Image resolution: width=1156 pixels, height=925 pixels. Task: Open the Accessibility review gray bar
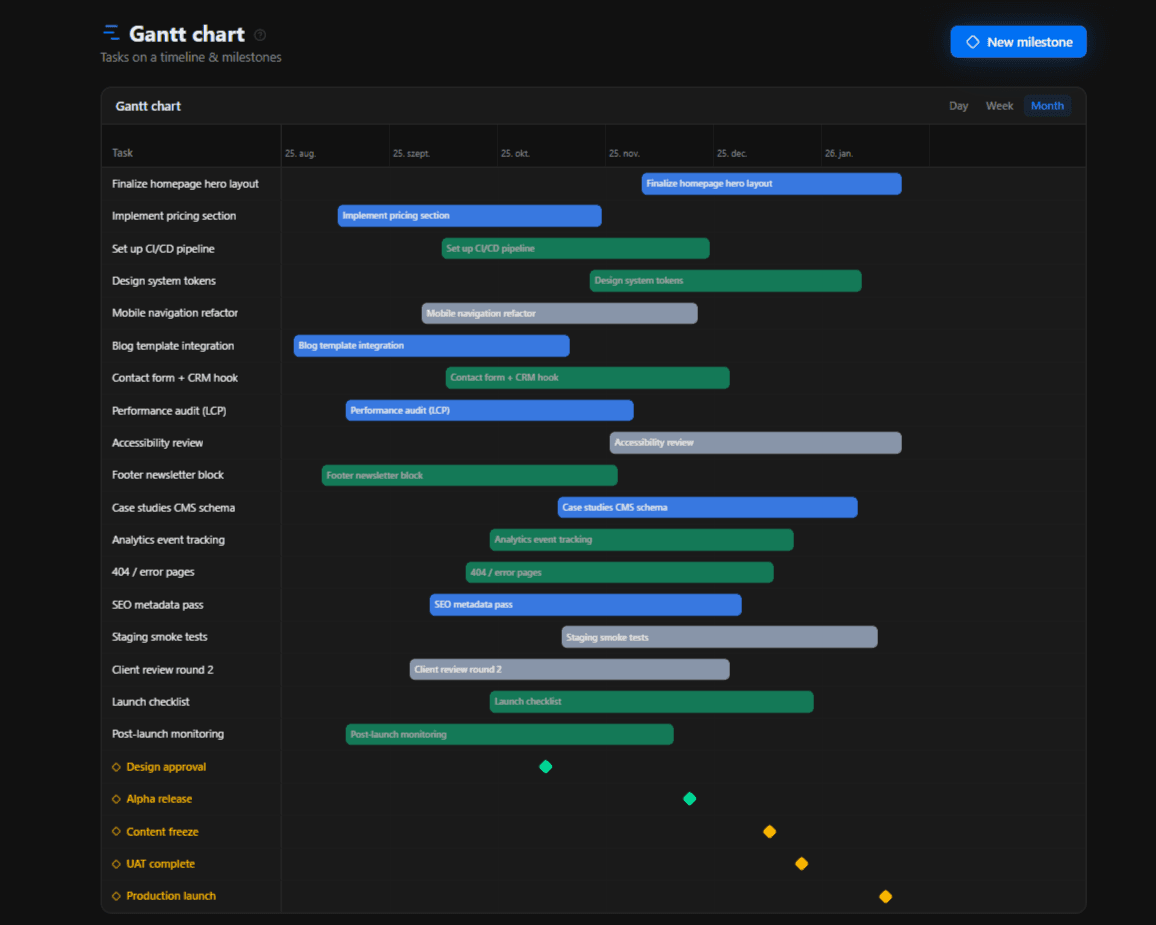click(756, 443)
